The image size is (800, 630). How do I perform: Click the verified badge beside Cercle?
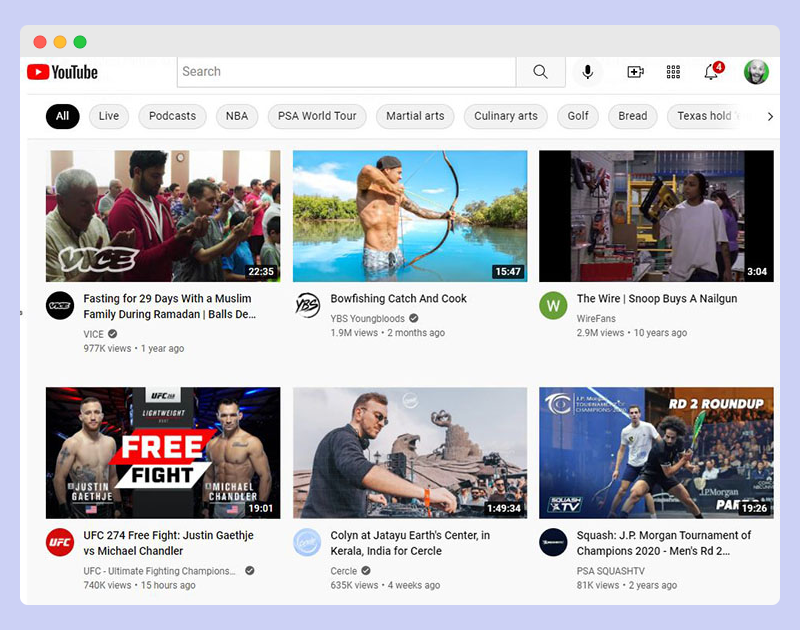366,571
